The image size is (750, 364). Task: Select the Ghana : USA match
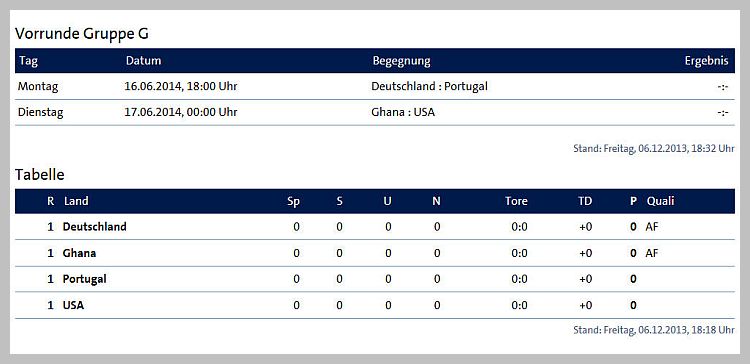403,113
